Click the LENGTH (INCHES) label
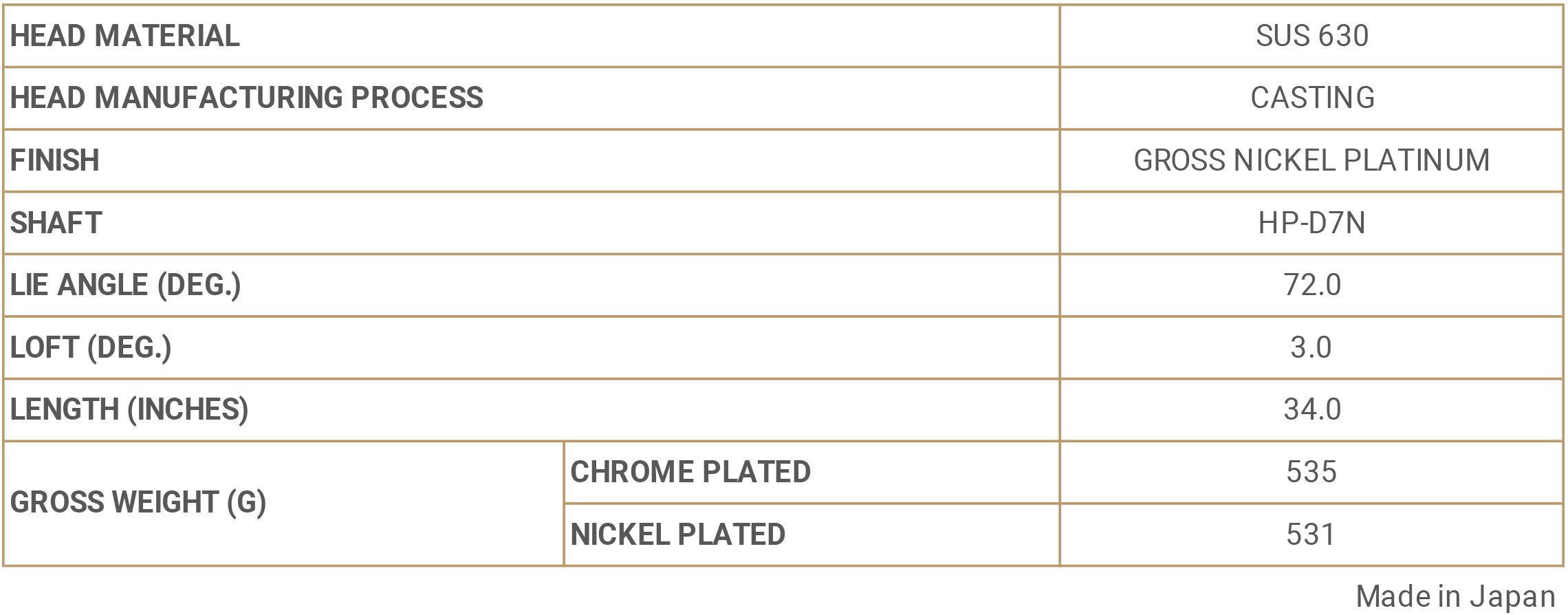The width and height of the screenshot is (1568, 615). pos(129,409)
